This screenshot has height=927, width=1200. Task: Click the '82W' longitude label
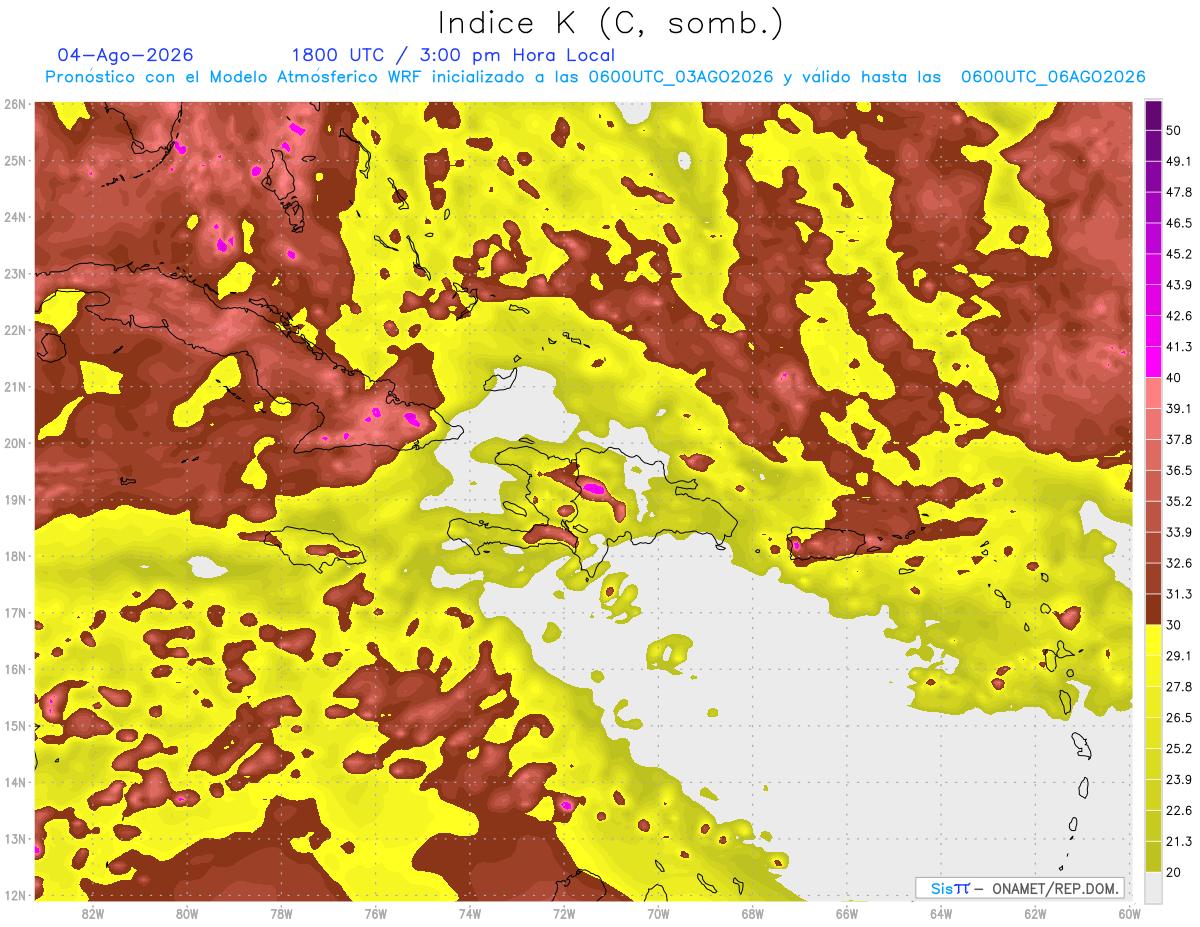coord(93,913)
